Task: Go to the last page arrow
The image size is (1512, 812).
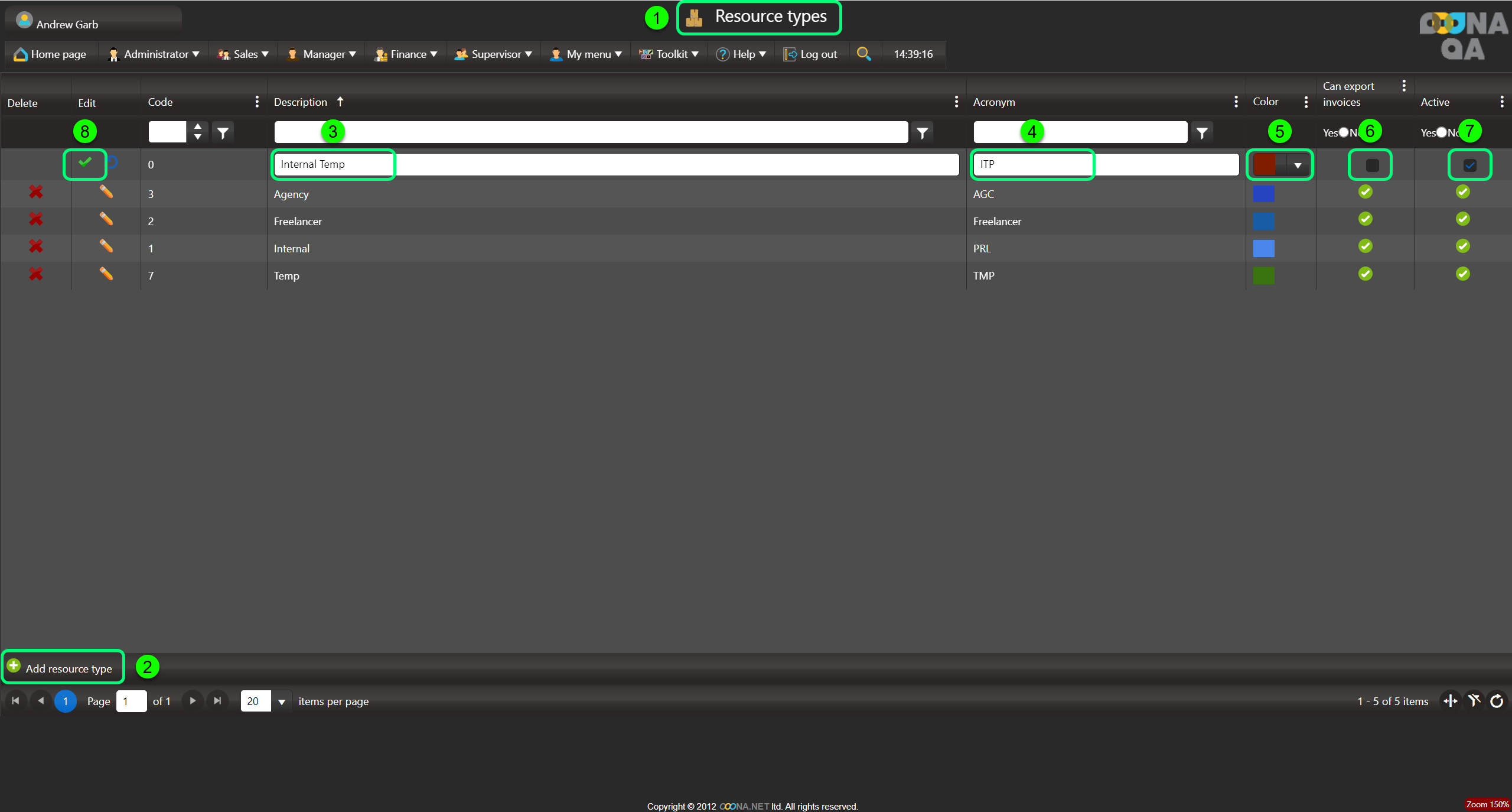Action: (x=217, y=701)
